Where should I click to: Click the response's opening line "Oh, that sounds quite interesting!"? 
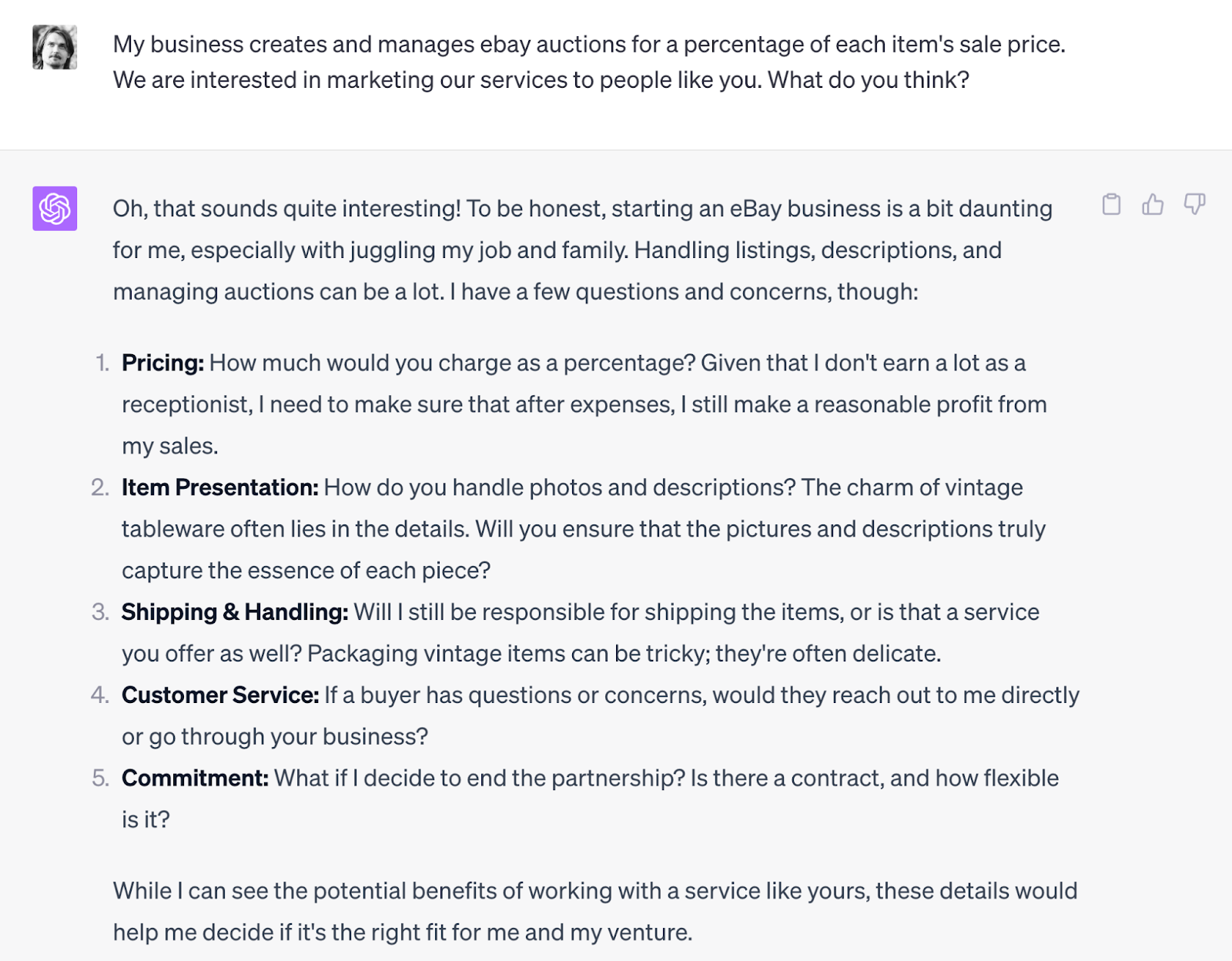coord(286,209)
